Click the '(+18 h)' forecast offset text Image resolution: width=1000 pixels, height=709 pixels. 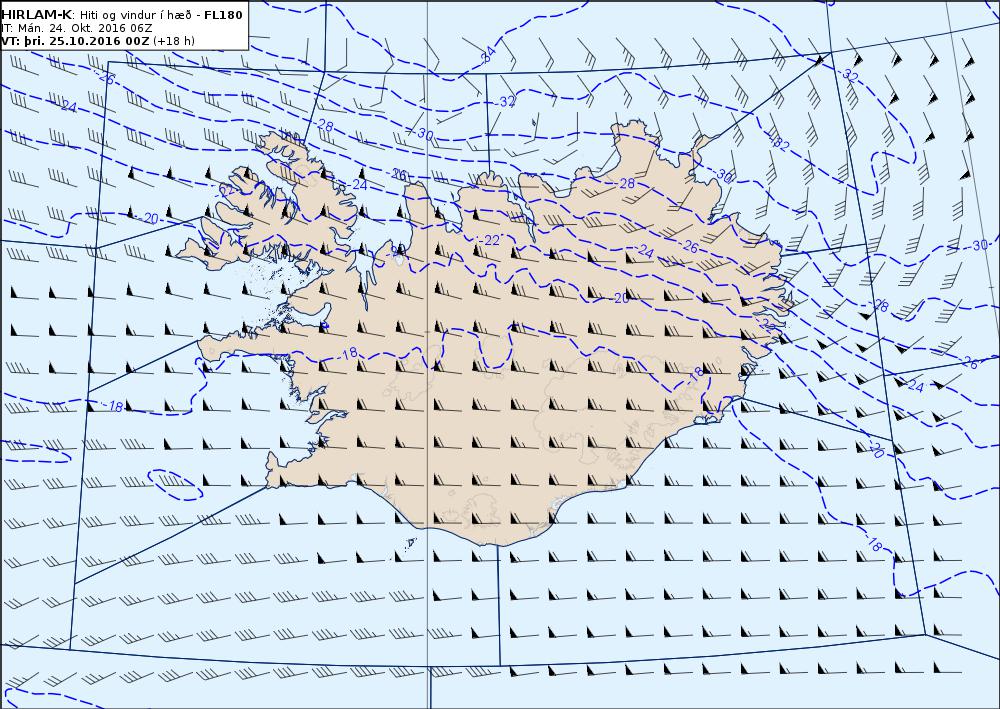[x=174, y=41]
